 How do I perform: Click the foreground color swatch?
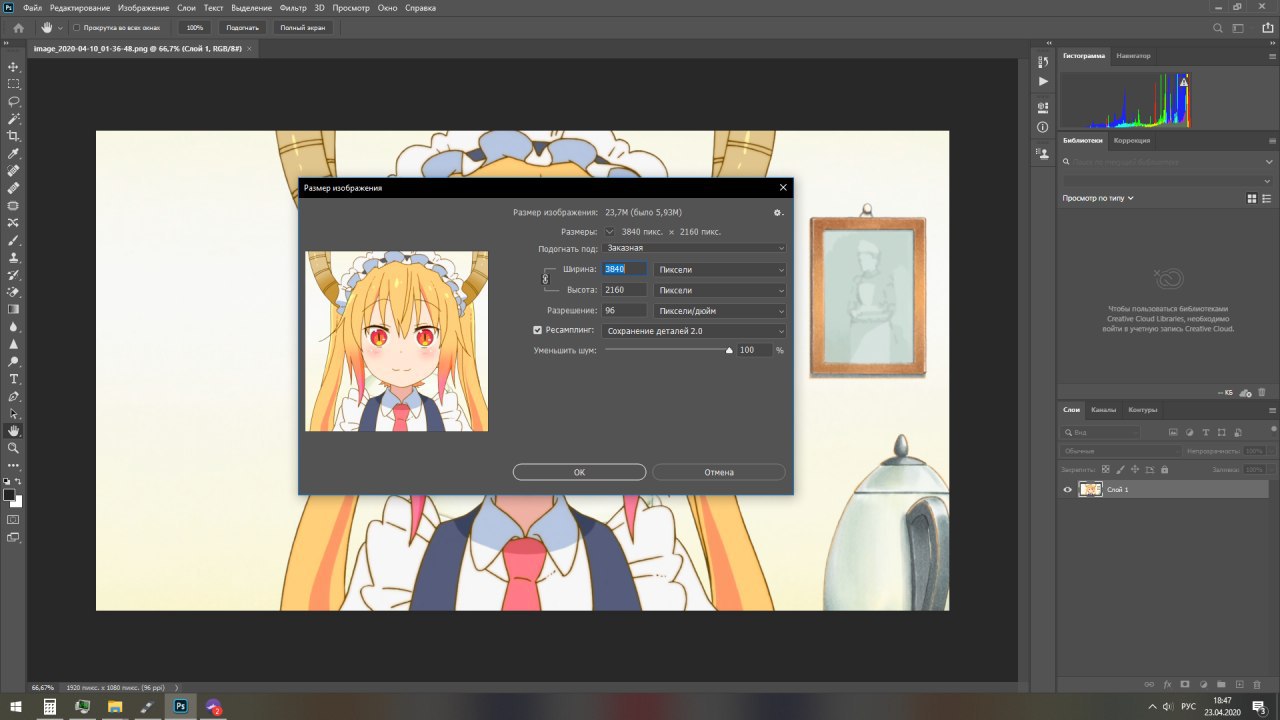click(9, 495)
